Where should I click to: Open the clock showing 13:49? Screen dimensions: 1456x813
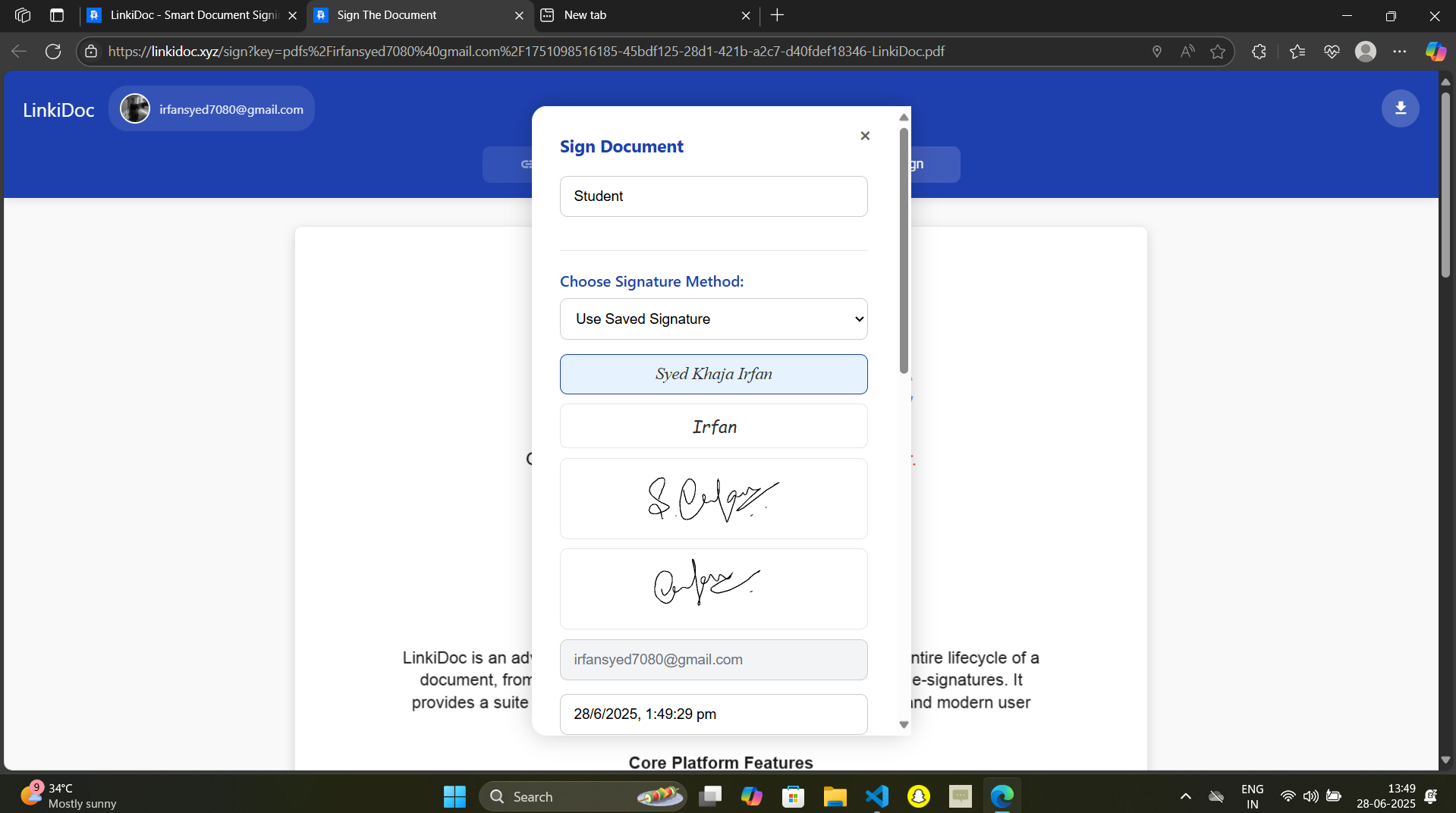[x=1385, y=796]
